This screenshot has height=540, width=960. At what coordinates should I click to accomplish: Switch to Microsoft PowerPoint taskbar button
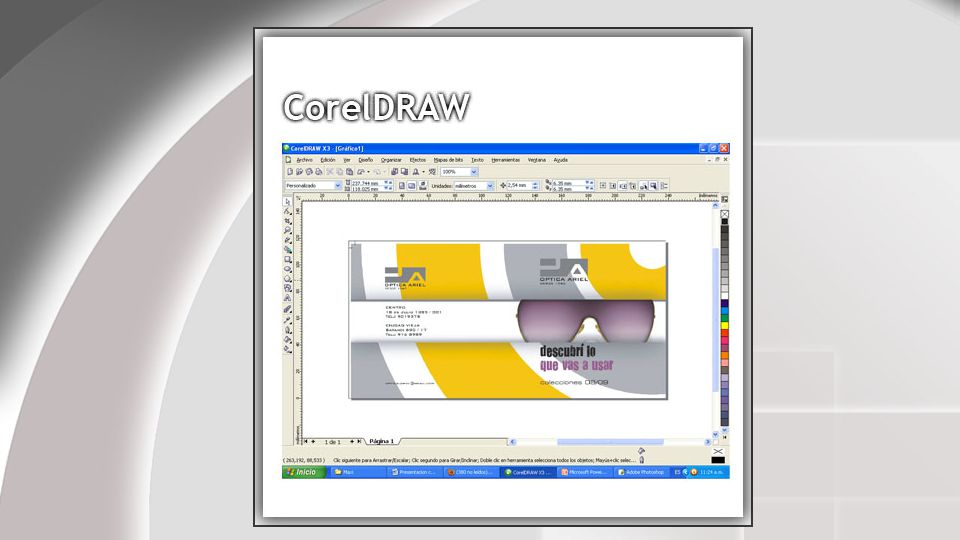(586, 472)
